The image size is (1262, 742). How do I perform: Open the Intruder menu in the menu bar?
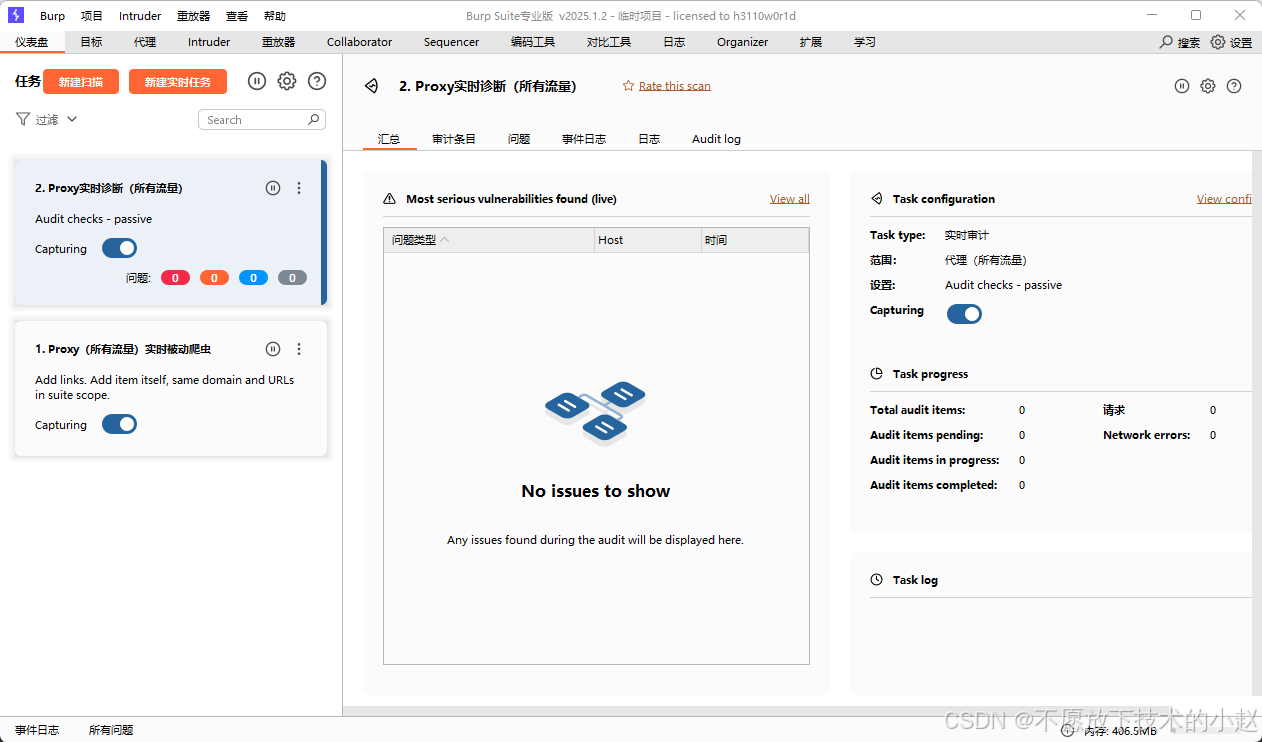click(x=140, y=16)
